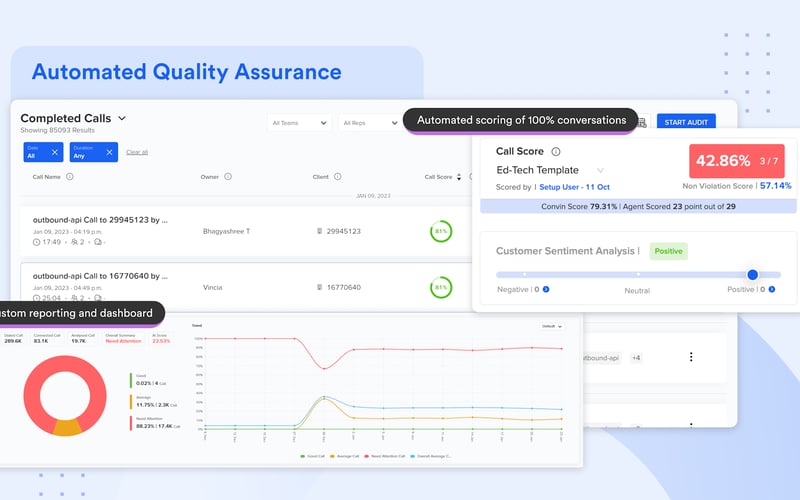The height and width of the screenshot is (500, 800).
Task: Click clock icon for 17:49 duration
Action: coord(36,242)
